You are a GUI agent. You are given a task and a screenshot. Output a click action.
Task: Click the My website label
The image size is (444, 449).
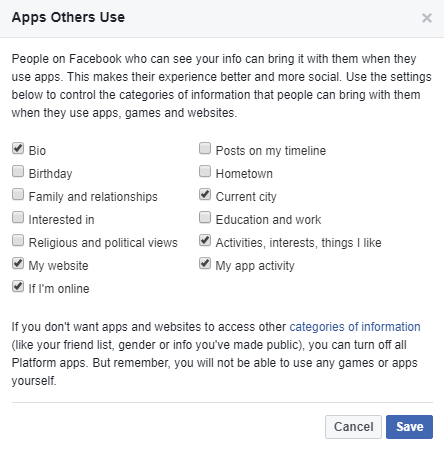[58, 266]
